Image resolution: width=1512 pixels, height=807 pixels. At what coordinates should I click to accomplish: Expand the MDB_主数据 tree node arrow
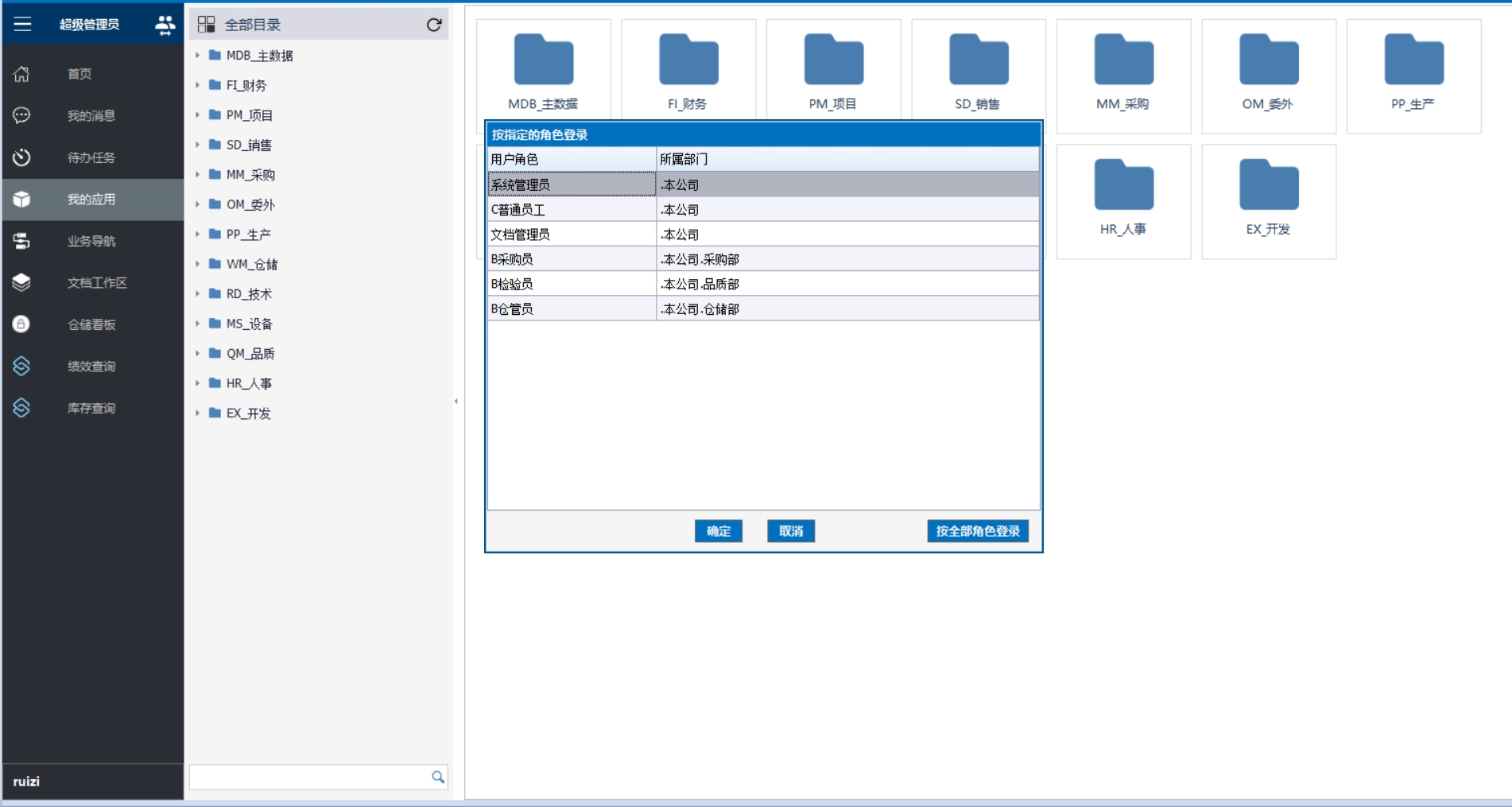198,56
